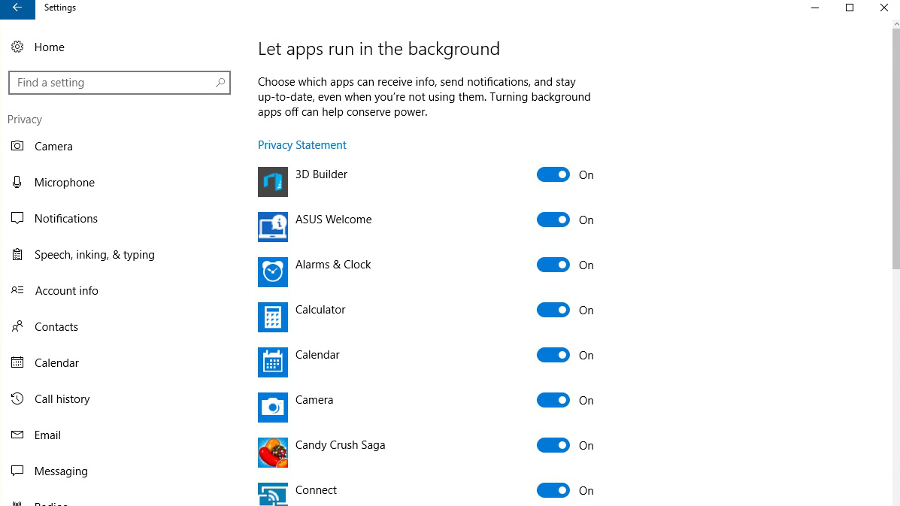This screenshot has height=506, width=900.
Task: Toggle Connect background setting
Action: pyautogui.click(x=553, y=491)
